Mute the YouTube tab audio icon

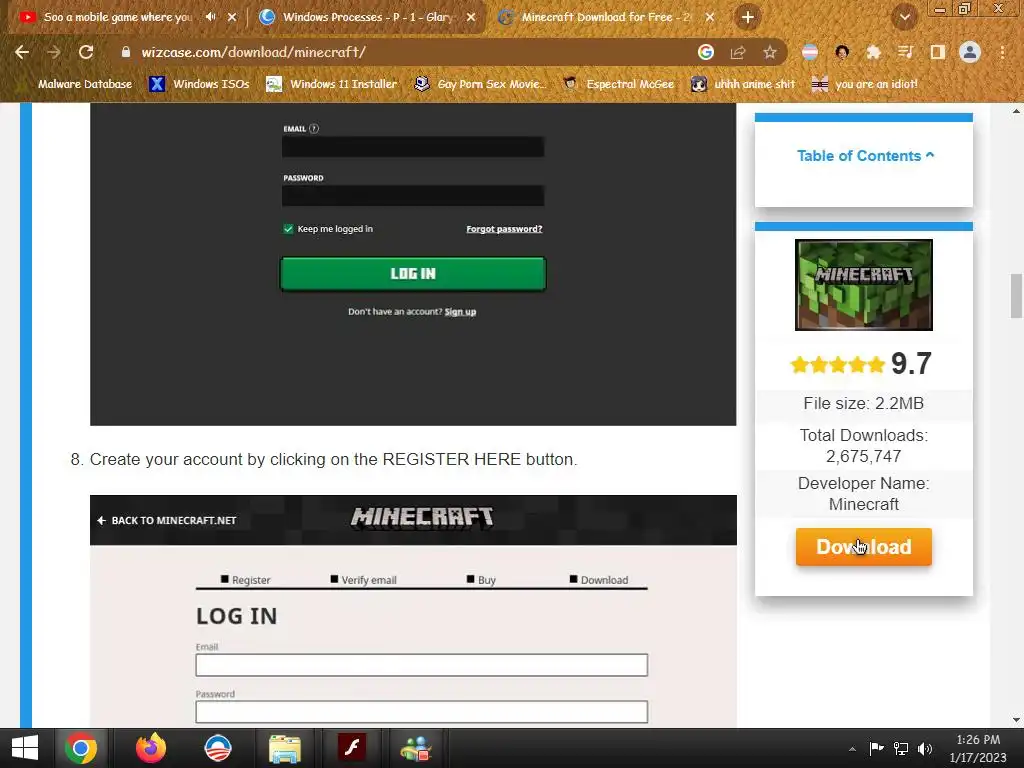210,17
